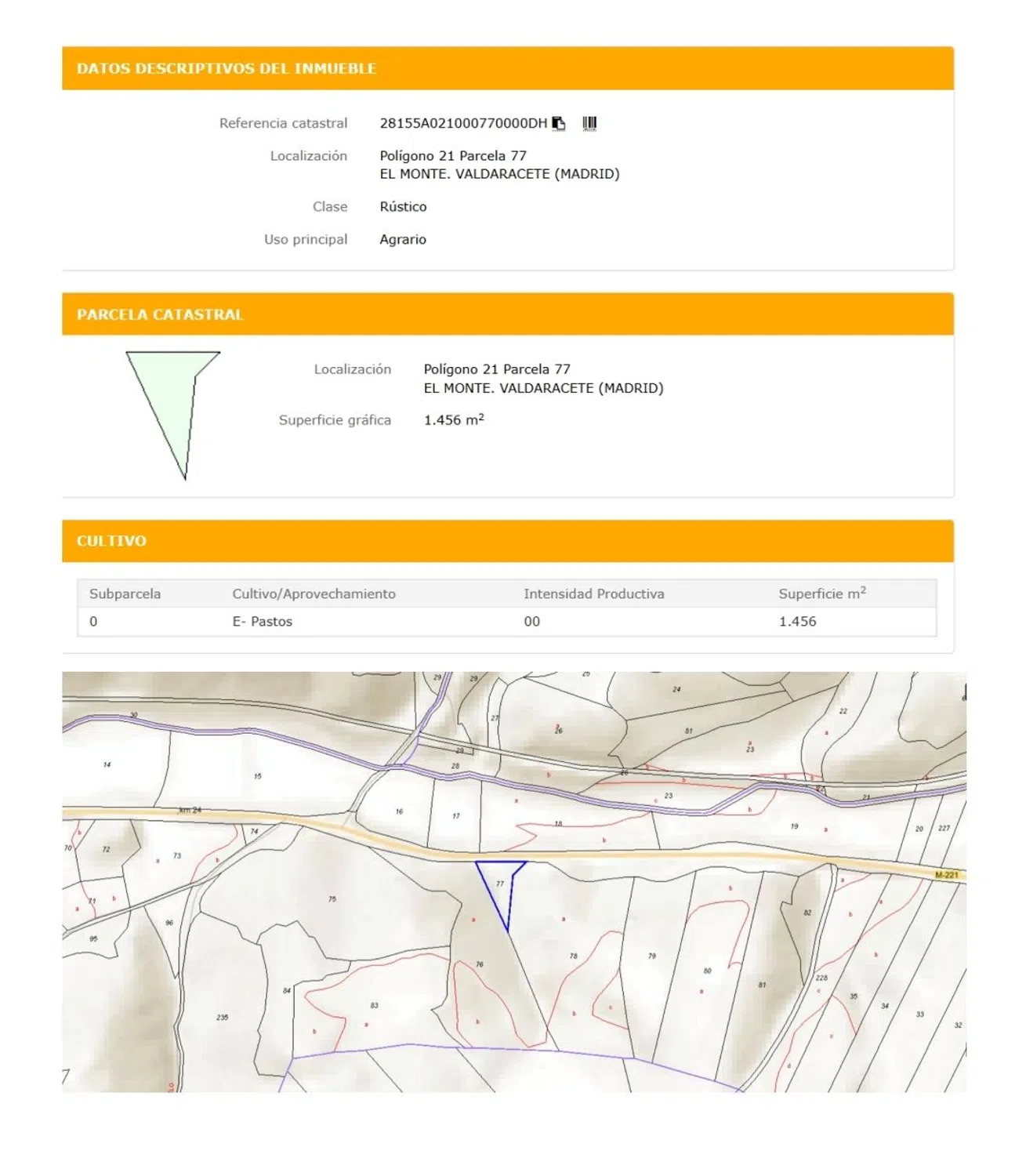This screenshot has height=1176, width=1026.
Task: Open the barcode icon beside the reference
Action: 589,123
